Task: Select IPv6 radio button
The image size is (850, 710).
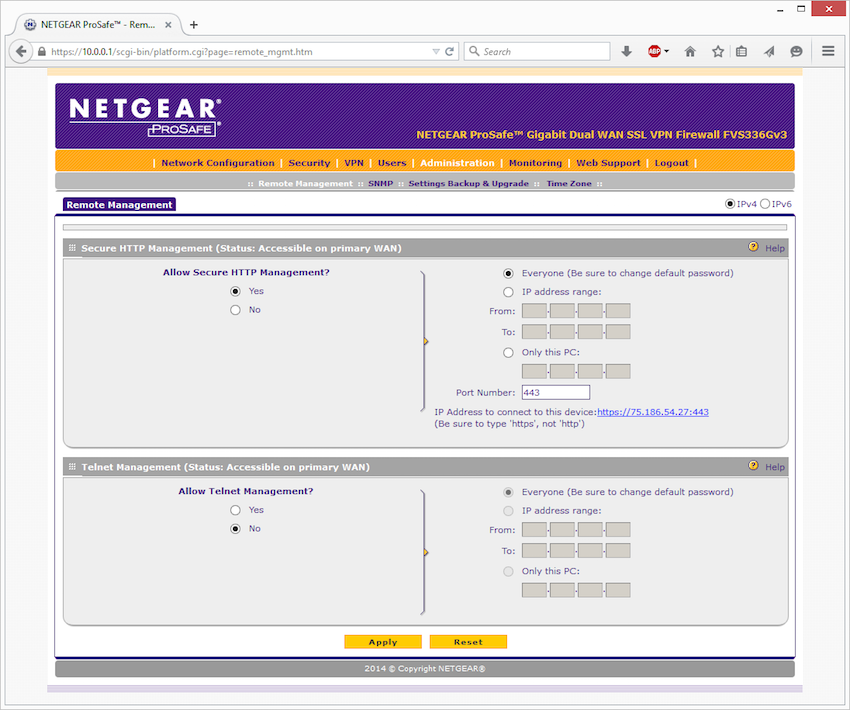Action: click(765, 204)
